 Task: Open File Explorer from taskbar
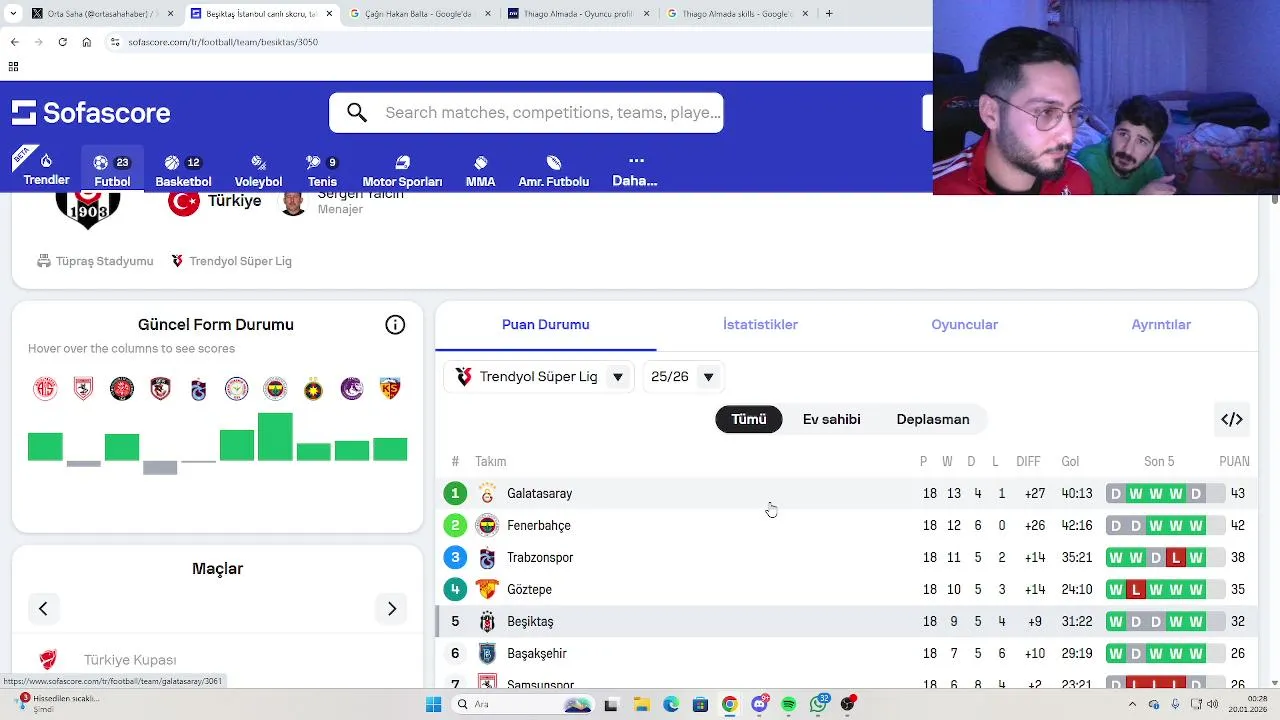[641, 705]
